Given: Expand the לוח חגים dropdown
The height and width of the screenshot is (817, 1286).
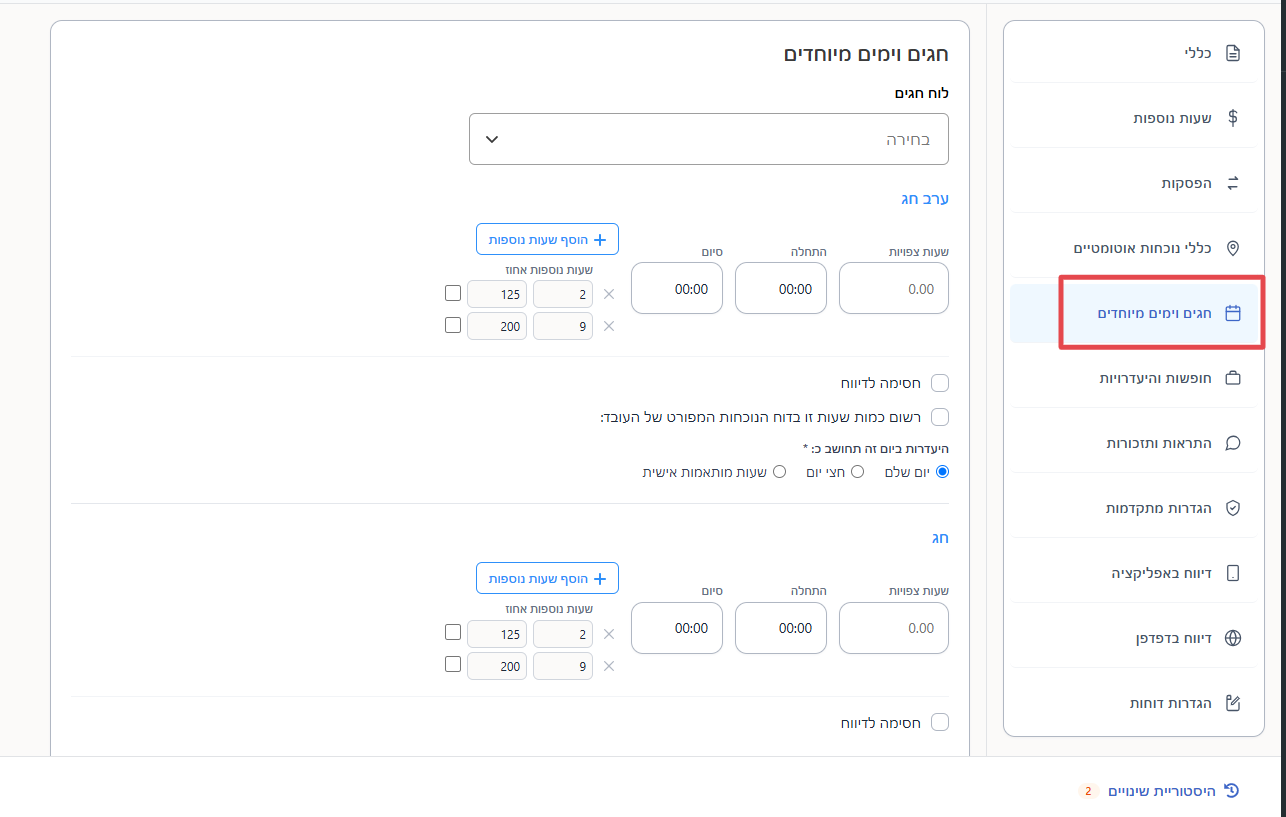Looking at the screenshot, I should click(x=709, y=139).
